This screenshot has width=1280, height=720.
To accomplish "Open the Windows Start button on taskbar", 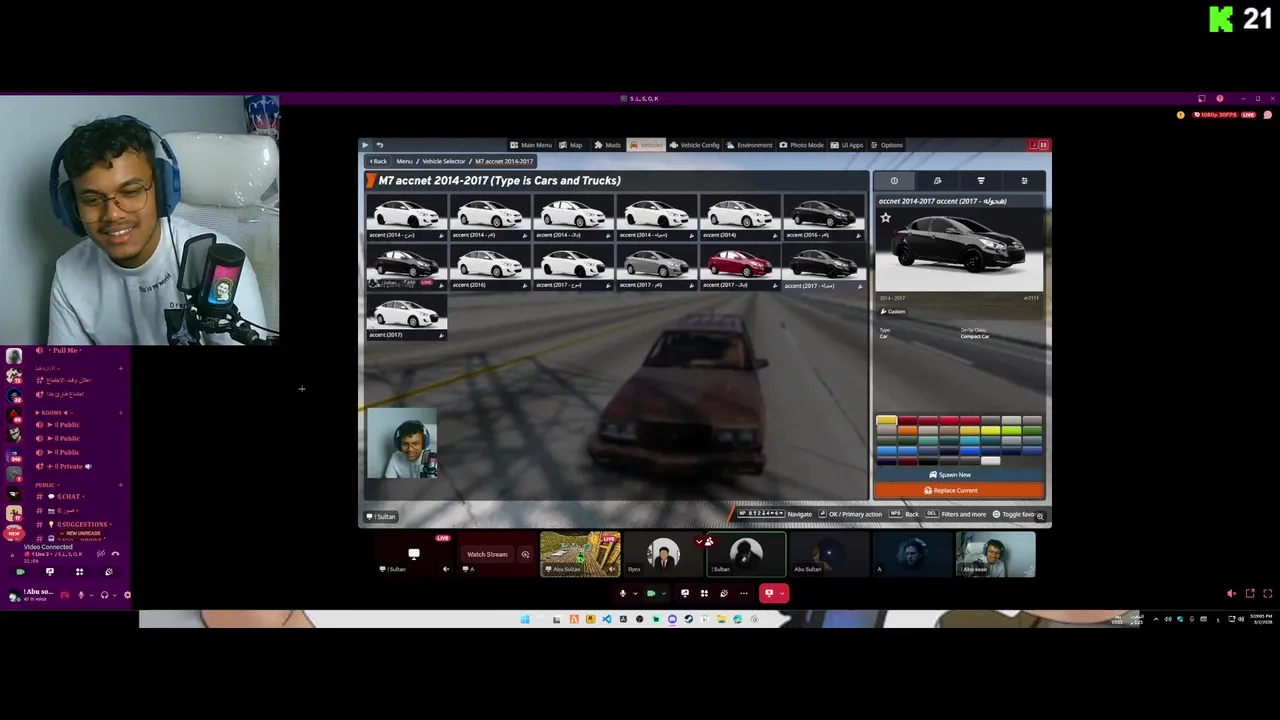I will 524,619.
